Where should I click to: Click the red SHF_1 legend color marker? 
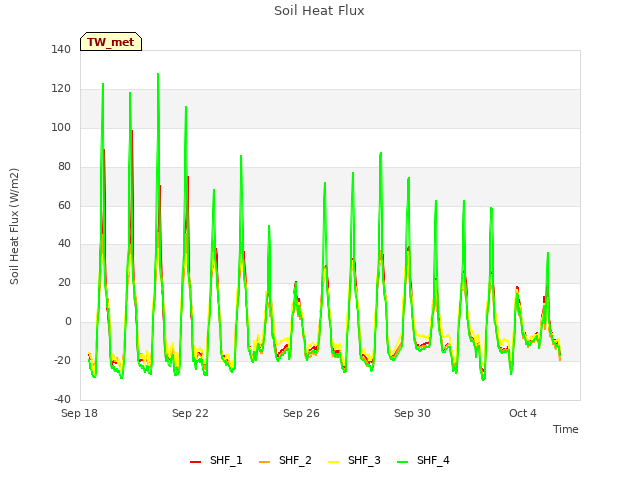click(196, 462)
